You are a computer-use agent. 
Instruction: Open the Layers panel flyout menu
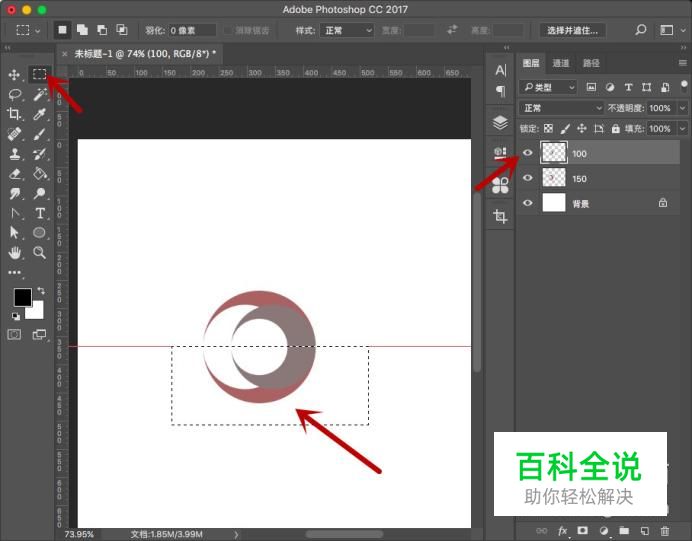682,63
